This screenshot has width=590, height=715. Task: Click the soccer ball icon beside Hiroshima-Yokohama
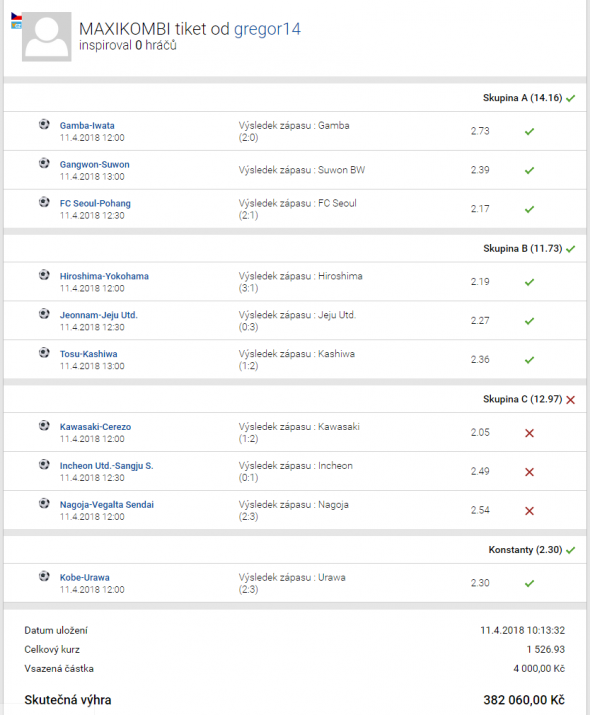44,275
